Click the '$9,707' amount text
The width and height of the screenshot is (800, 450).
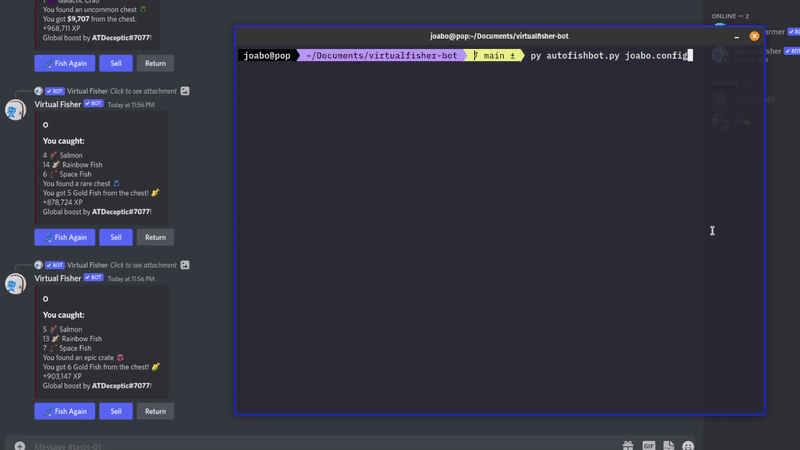click(78, 19)
